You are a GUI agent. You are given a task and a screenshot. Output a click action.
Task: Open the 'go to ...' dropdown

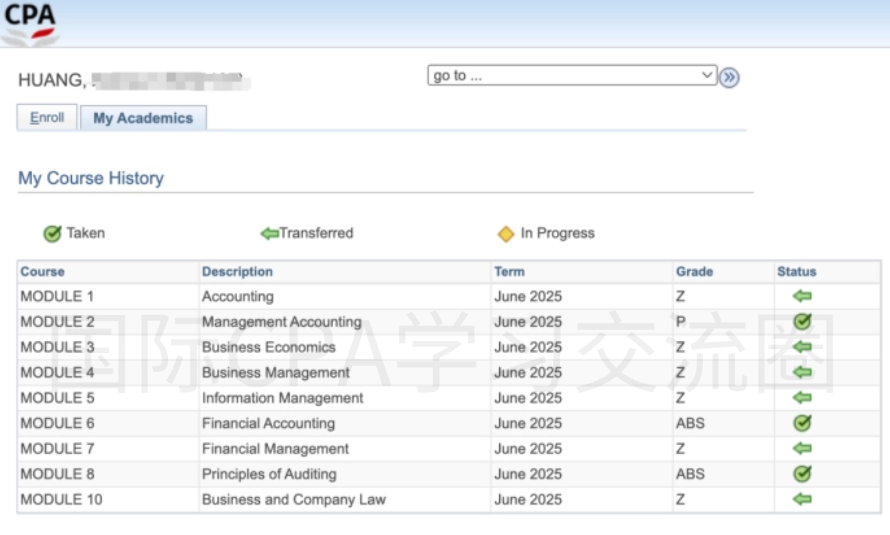click(x=572, y=75)
